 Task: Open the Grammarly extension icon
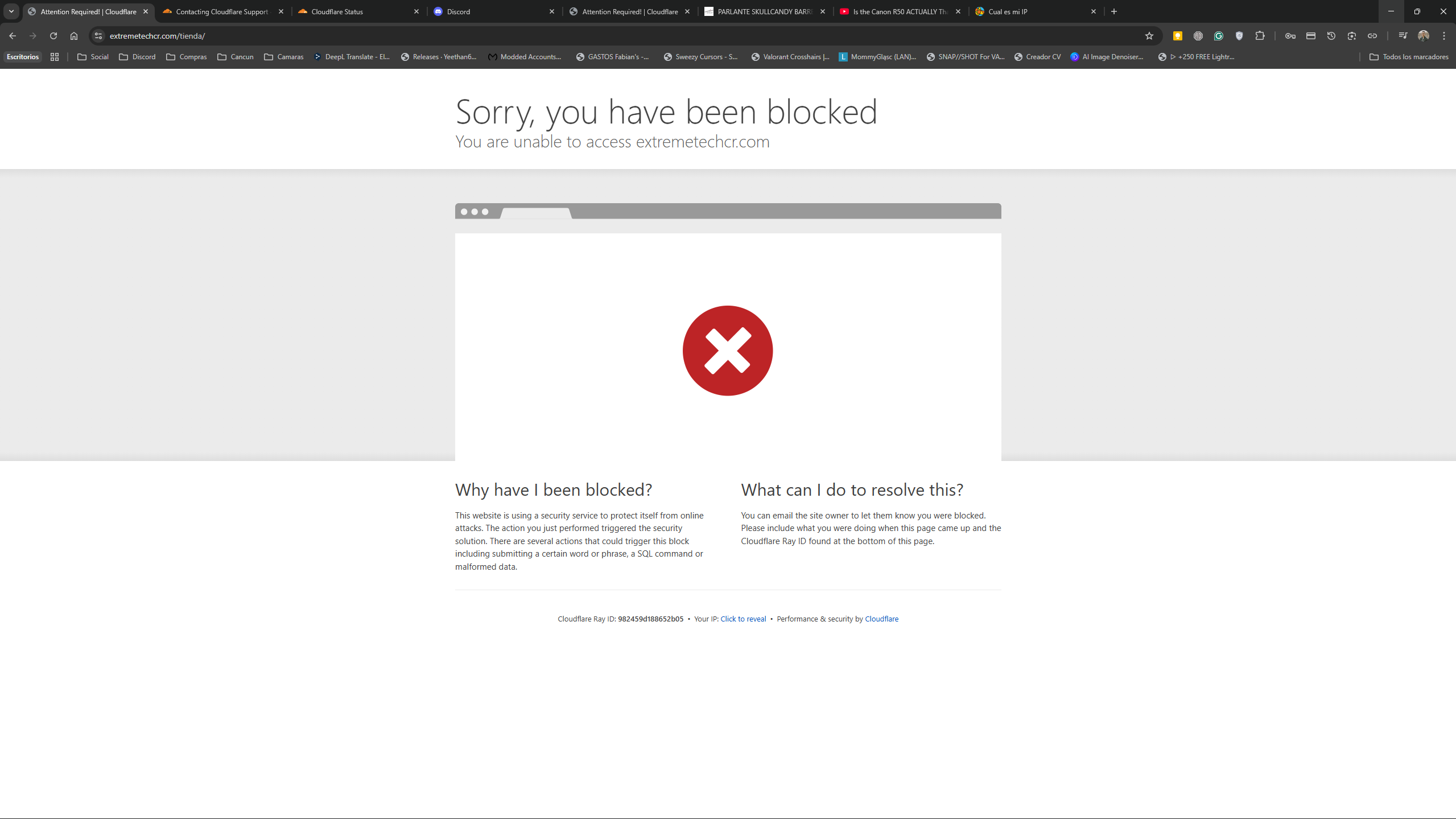point(1218,36)
